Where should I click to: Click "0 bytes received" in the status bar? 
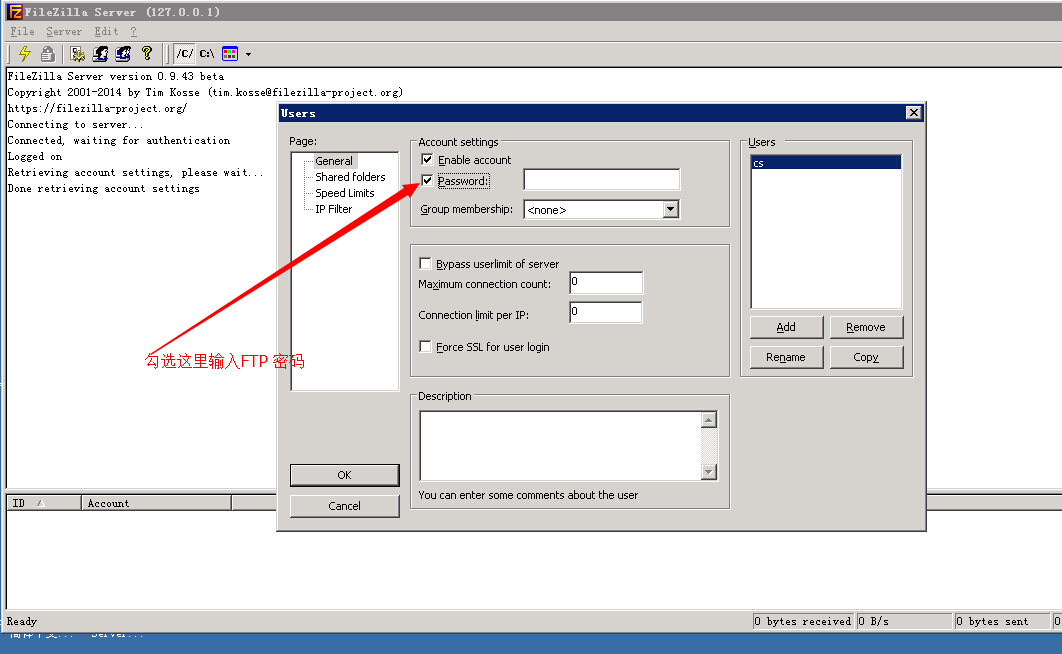coord(803,621)
